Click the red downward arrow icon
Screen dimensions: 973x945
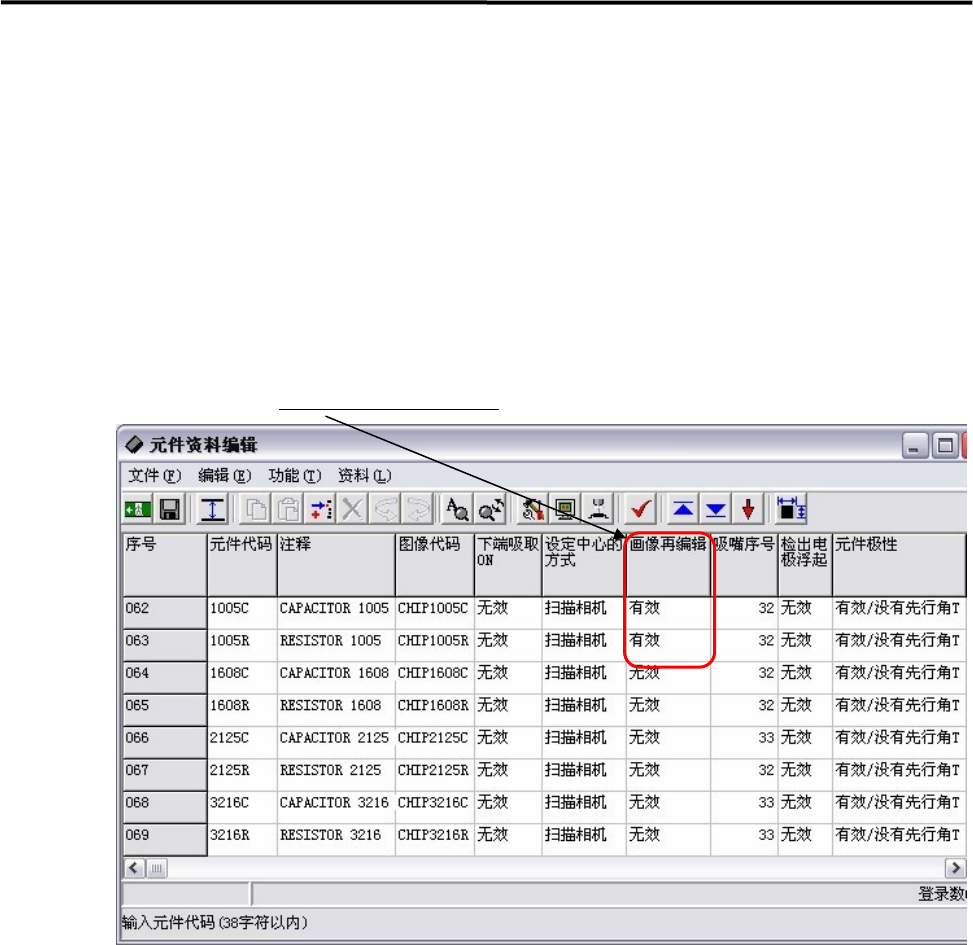pos(748,509)
